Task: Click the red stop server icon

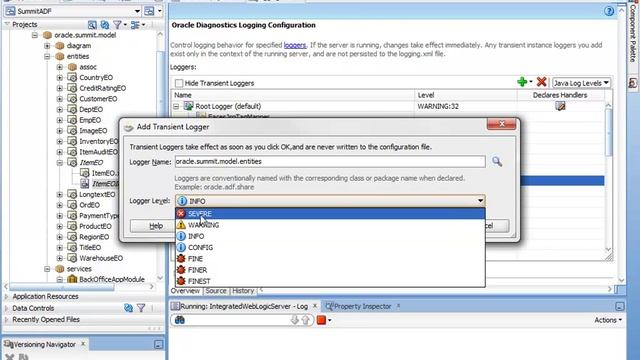Action: (x=321, y=320)
